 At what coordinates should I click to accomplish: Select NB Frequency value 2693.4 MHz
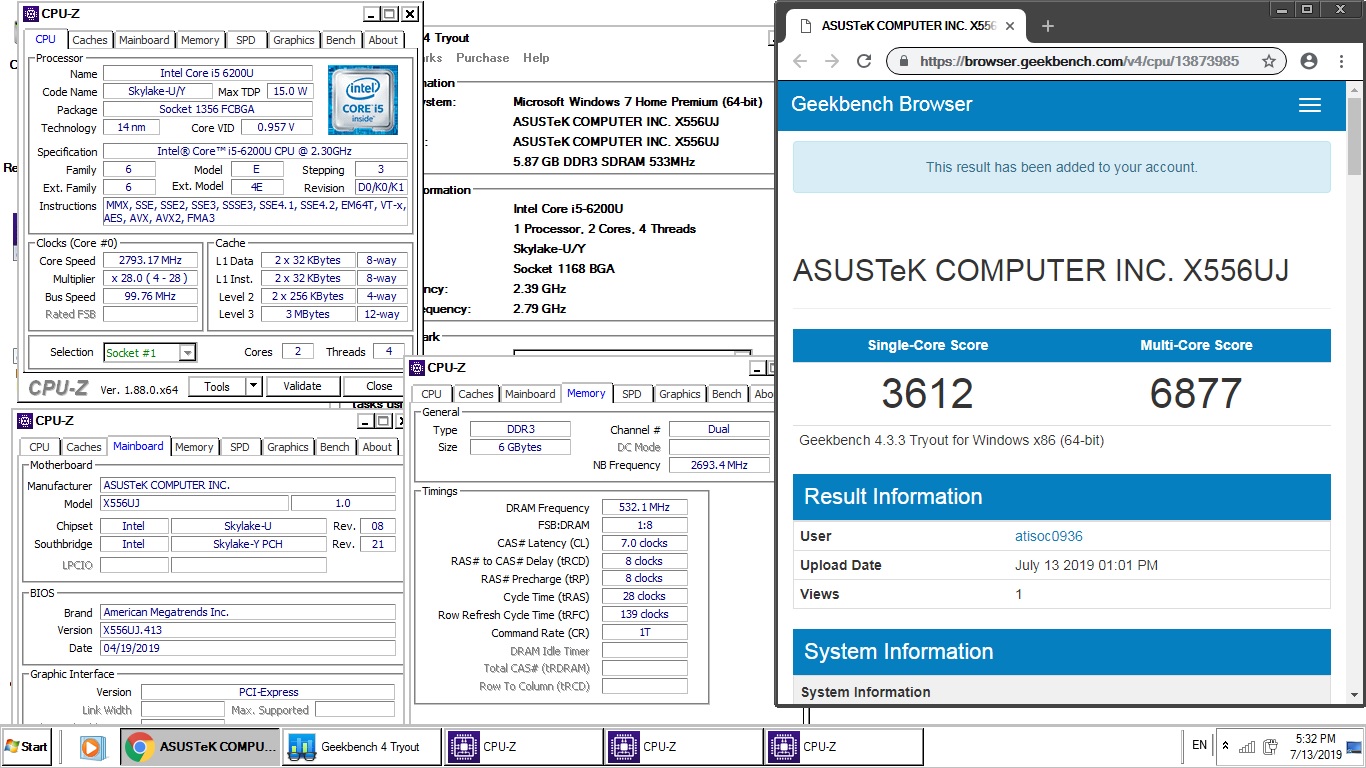720,465
